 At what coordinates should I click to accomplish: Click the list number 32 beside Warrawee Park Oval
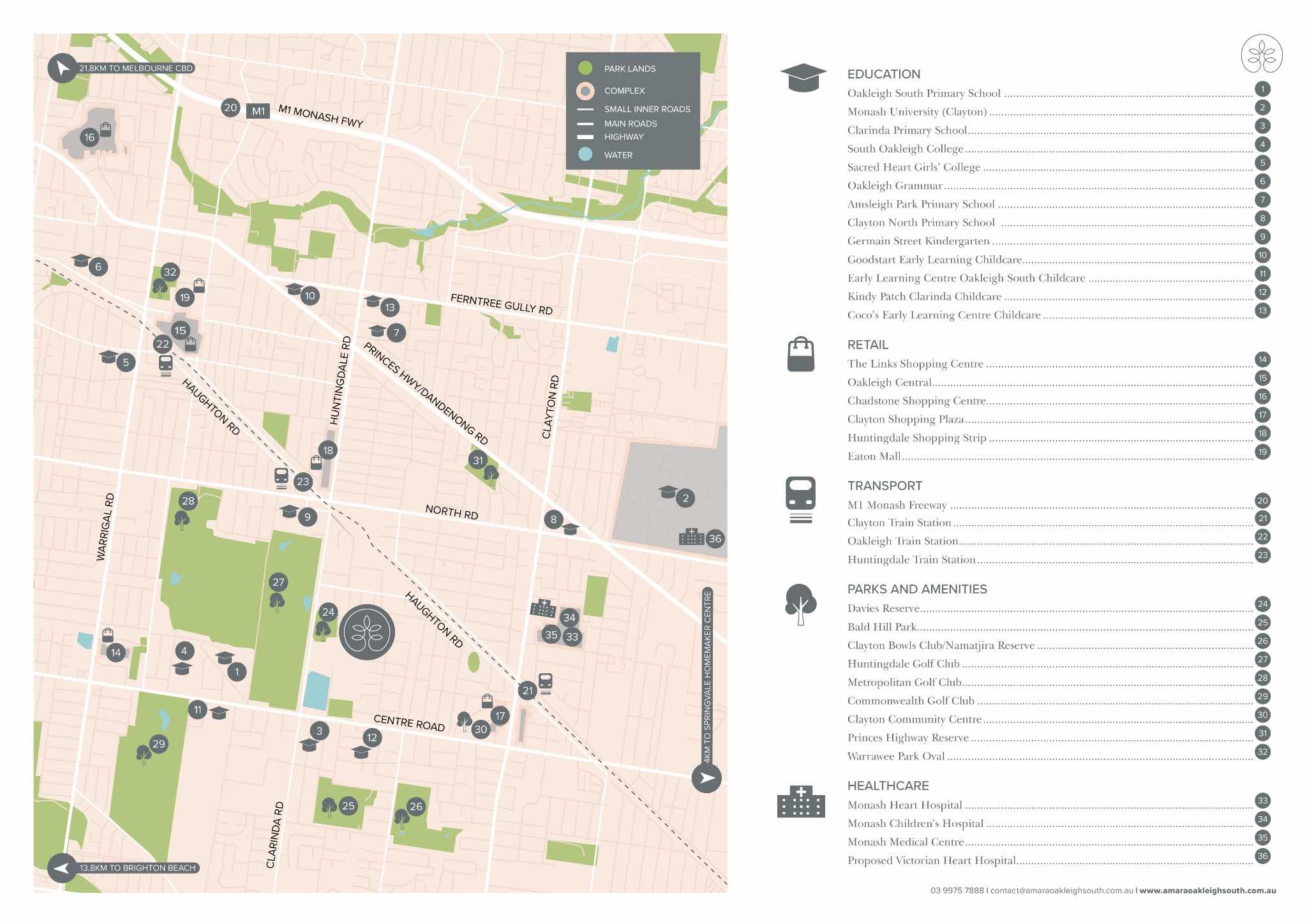click(x=1262, y=752)
